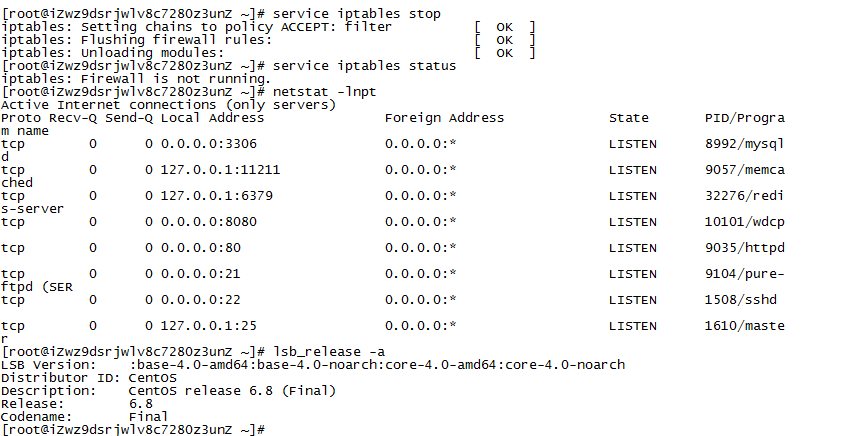Click the 8992/mysql process entry
The image size is (841, 436).
[744, 144]
